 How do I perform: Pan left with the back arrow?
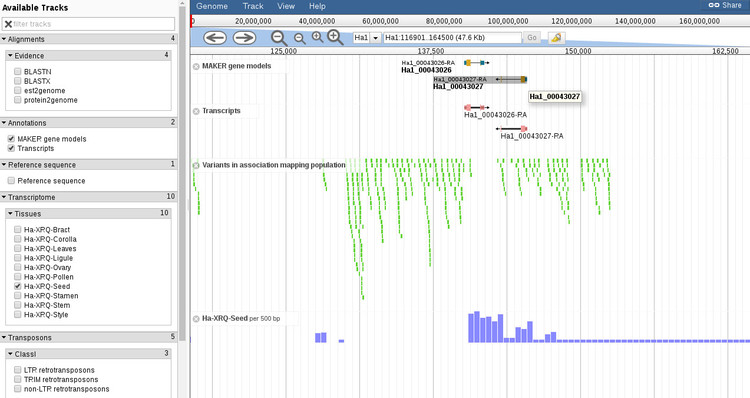[x=215, y=37]
